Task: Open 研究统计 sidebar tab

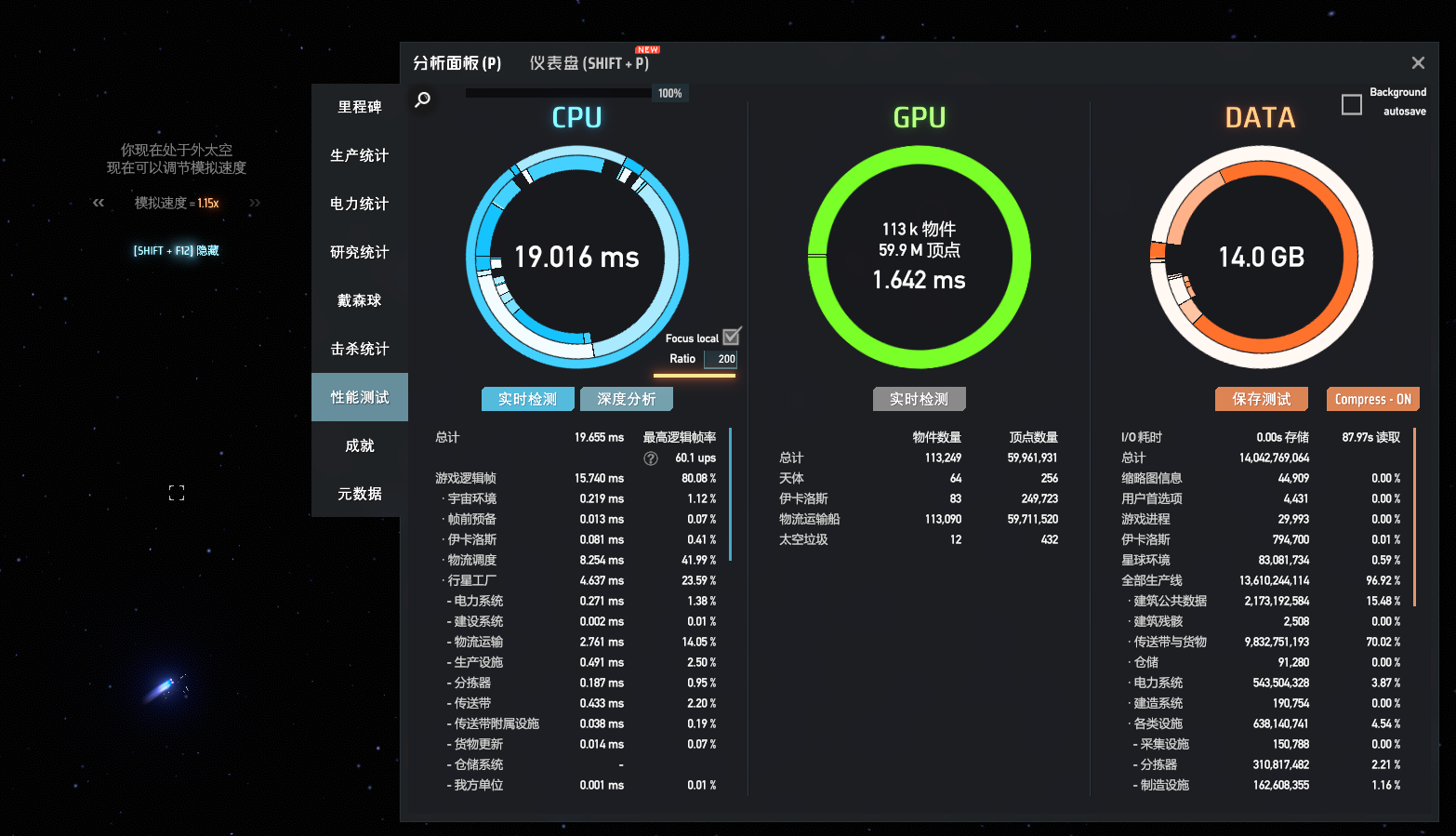Action: 360,252
